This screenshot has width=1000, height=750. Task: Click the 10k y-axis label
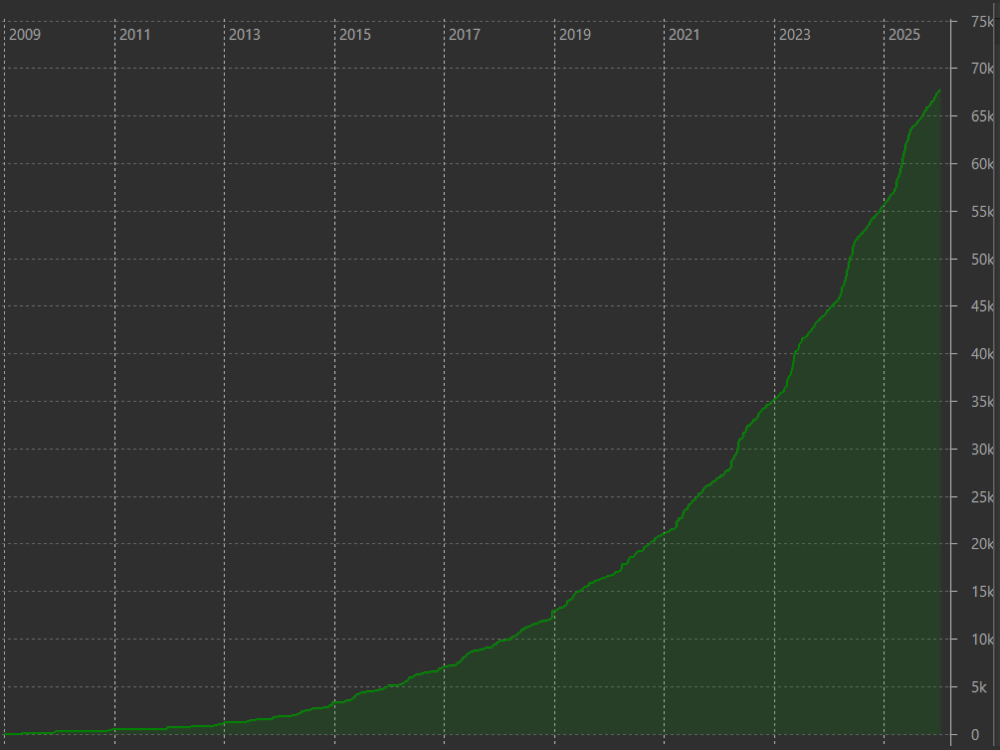(982, 639)
